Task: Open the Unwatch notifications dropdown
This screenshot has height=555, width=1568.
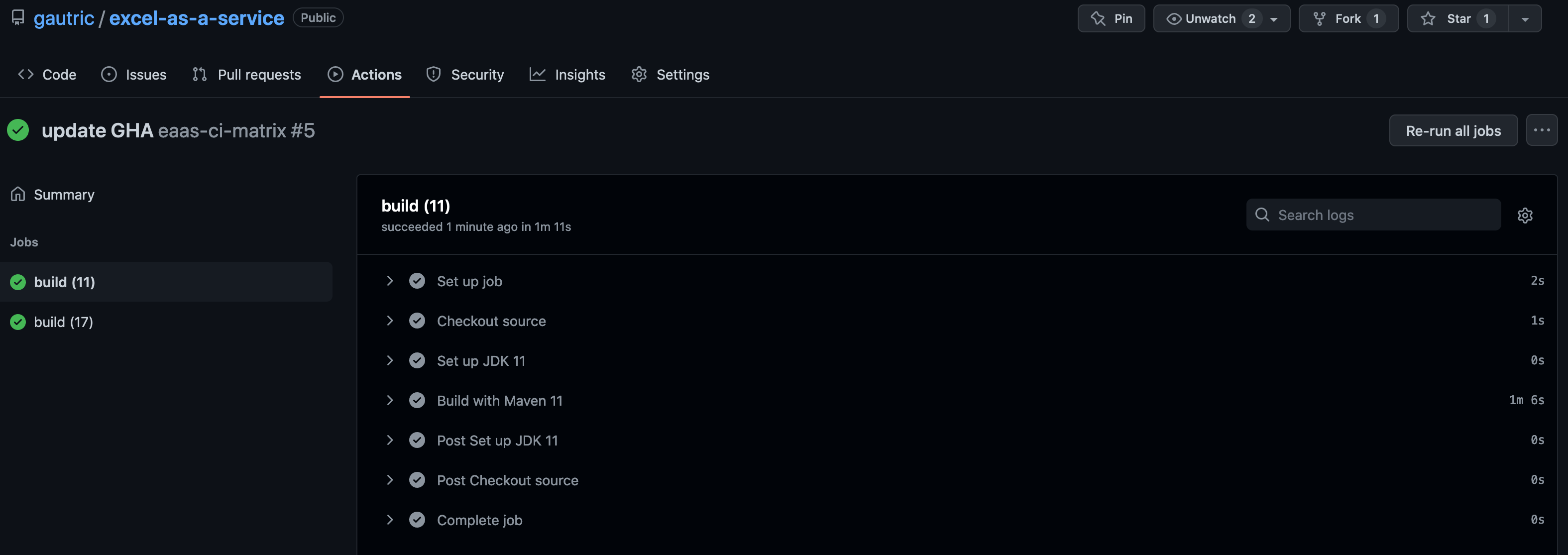Action: (1221, 19)
